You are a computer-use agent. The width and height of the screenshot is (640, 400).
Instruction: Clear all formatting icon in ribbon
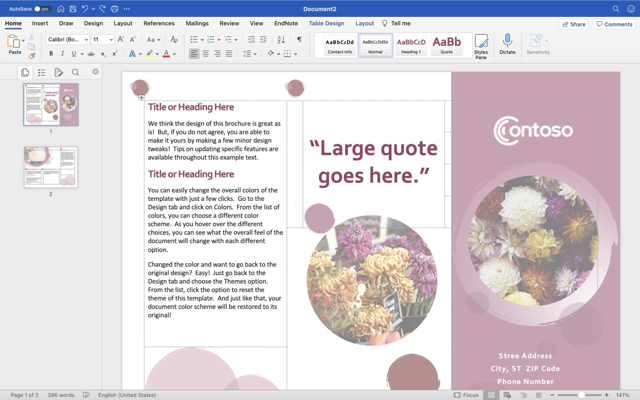point(174,40)
